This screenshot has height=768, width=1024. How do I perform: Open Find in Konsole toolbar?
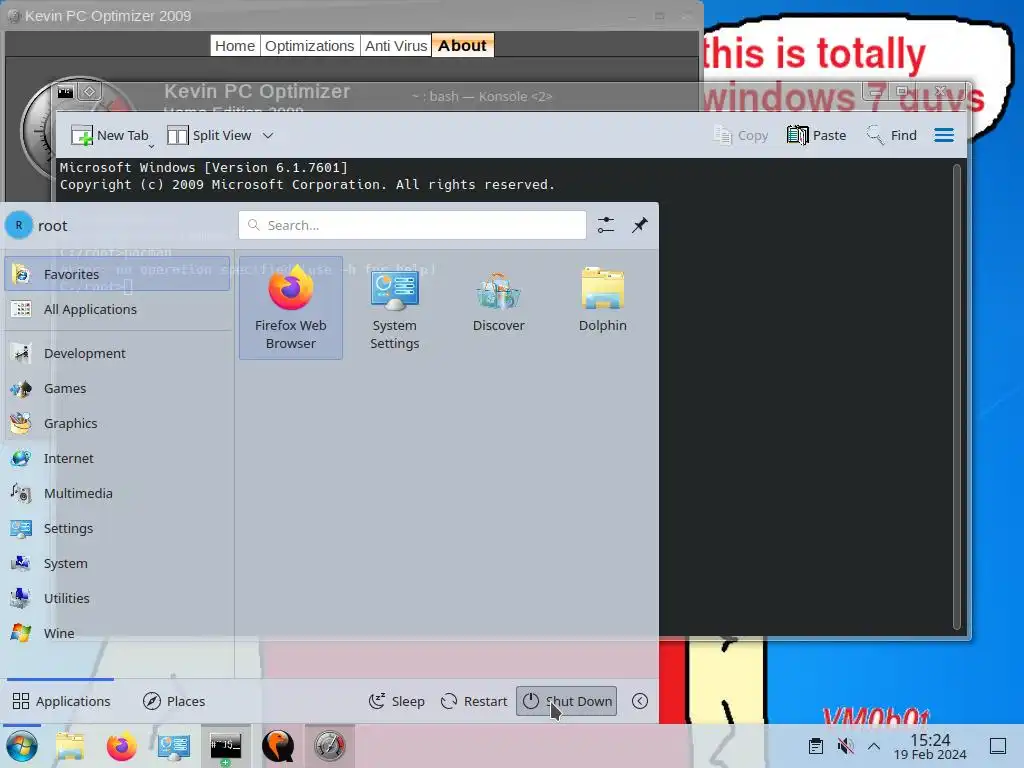pos(891,135)
